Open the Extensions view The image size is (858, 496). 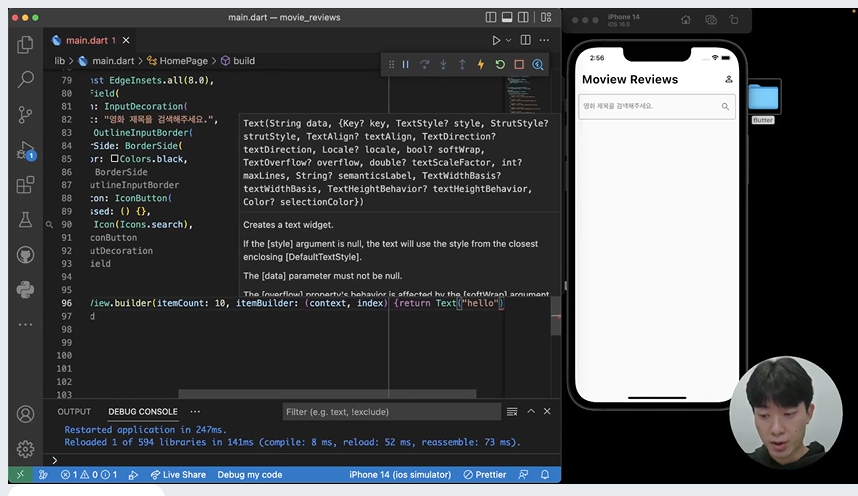click(25, 185)
